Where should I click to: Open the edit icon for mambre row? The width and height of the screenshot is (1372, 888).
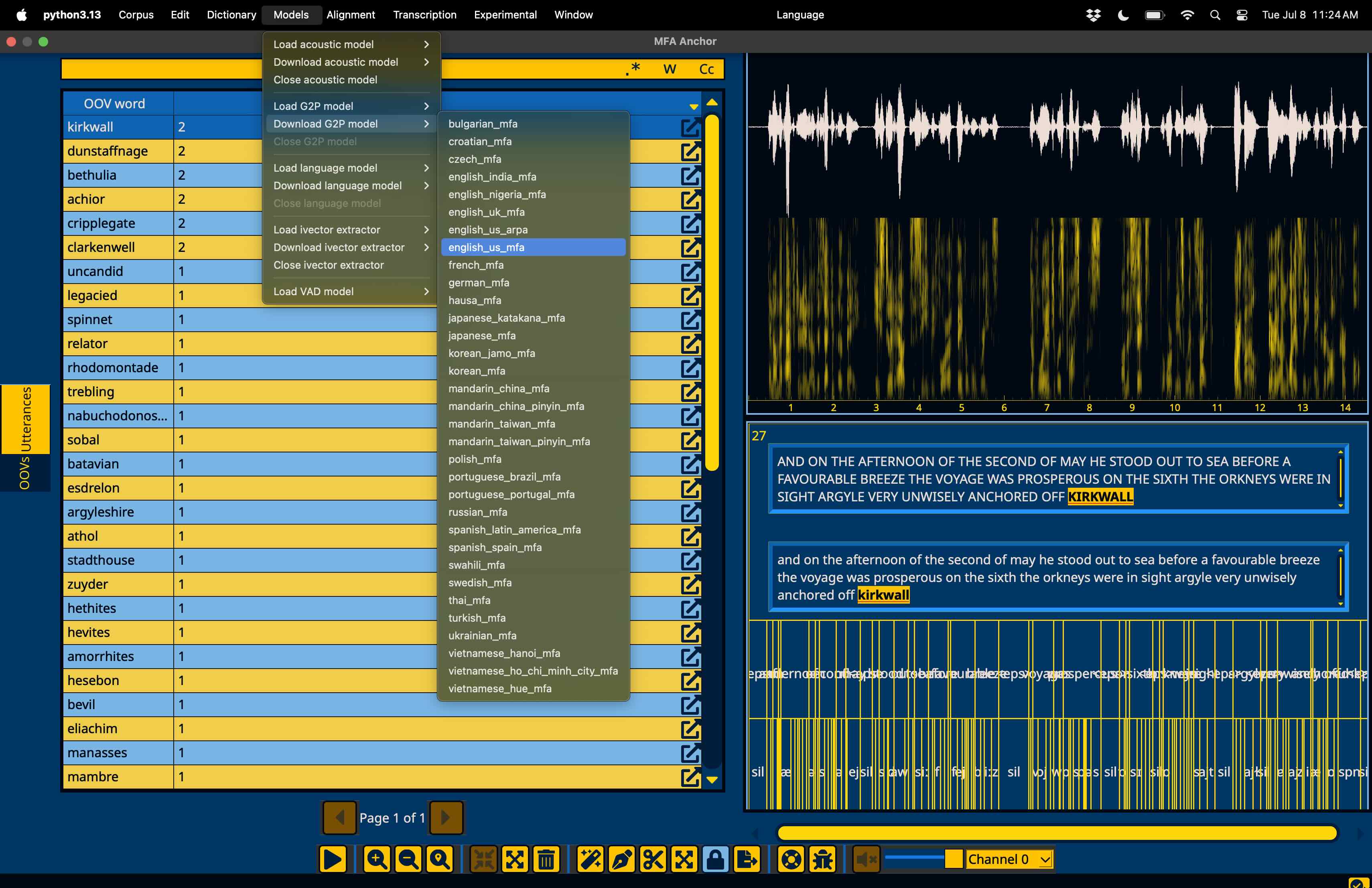point(690,777)
